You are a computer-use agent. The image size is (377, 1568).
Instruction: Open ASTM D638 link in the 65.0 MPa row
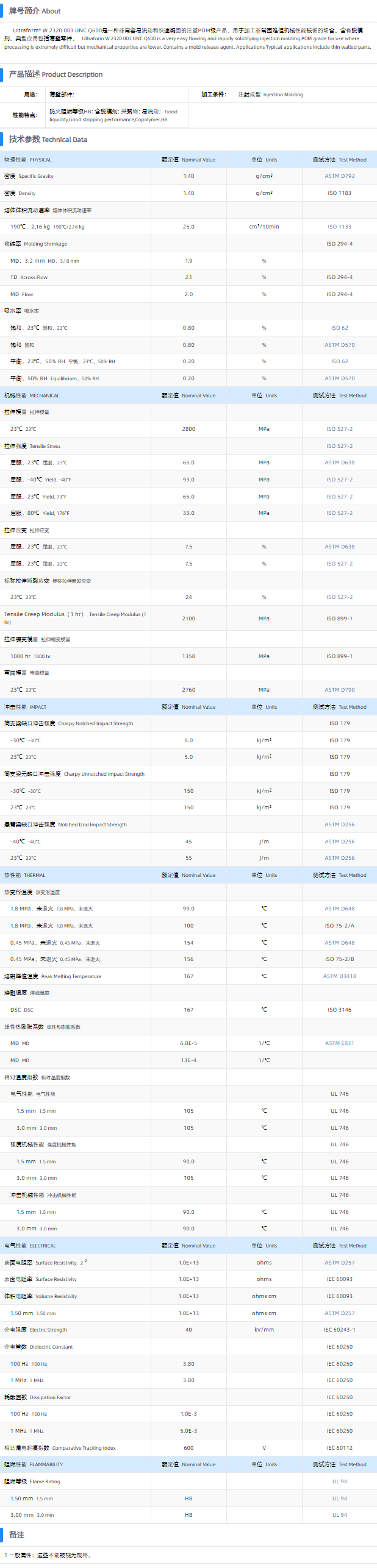point(339,463)
